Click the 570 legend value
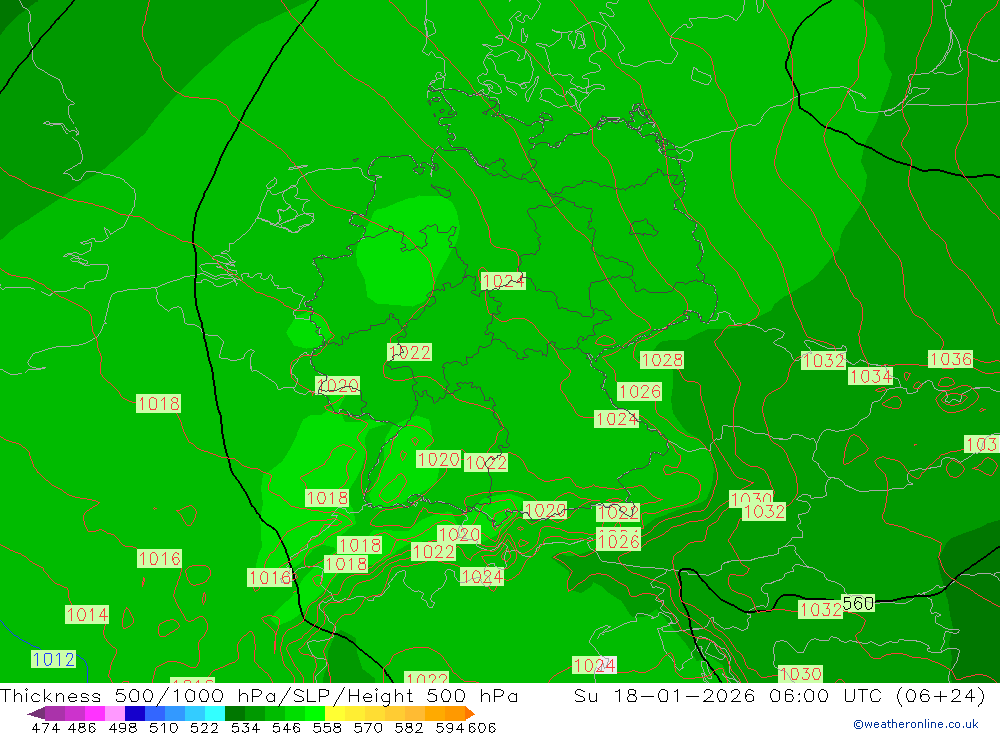The height and width of the screenshot is (733, 1000). (x=367, y=727)
